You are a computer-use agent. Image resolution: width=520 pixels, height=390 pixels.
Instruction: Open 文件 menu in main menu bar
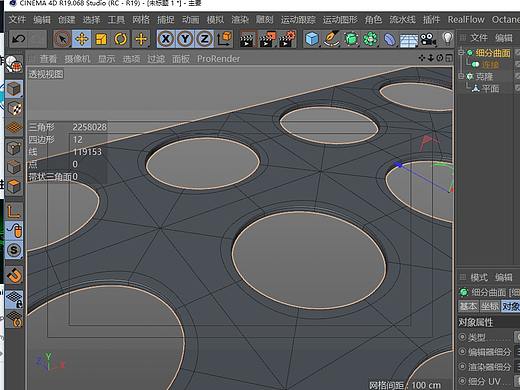point(17,20)
